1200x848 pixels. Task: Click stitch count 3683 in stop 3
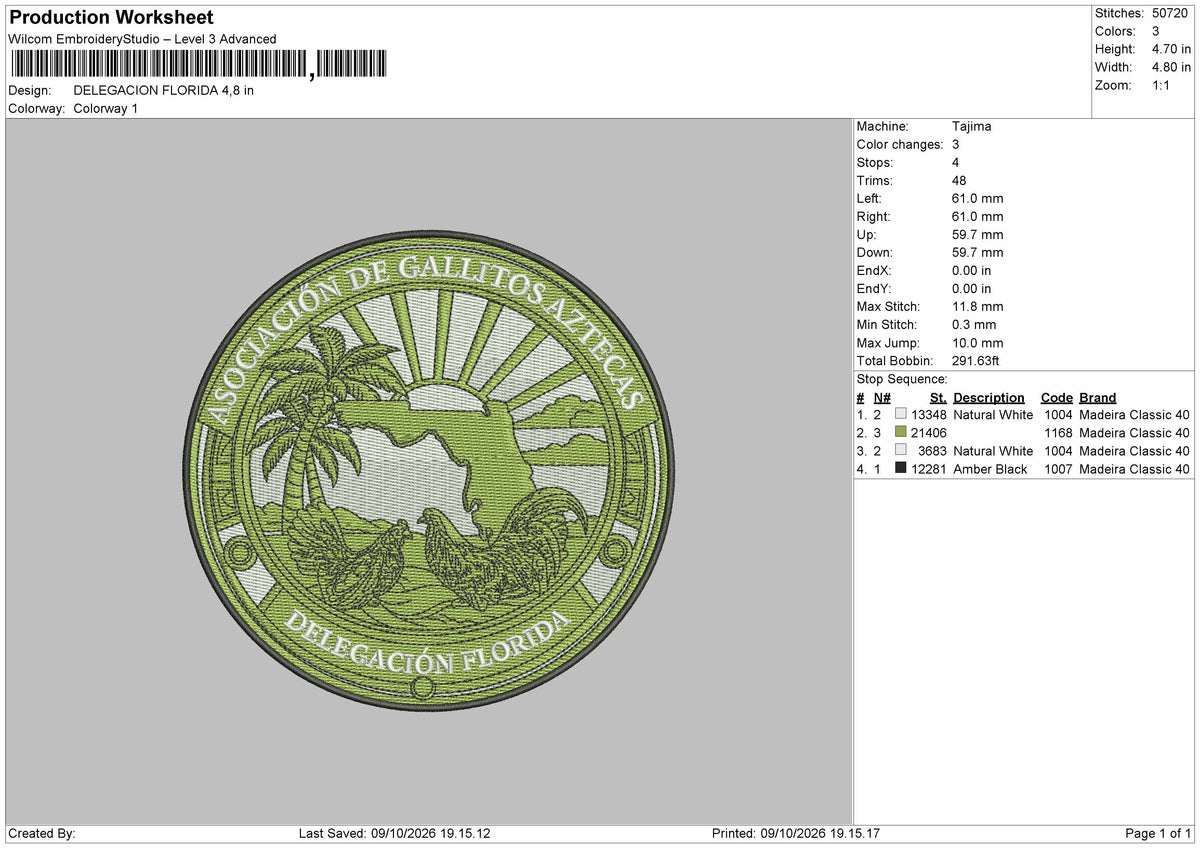(x=933, y=451)
